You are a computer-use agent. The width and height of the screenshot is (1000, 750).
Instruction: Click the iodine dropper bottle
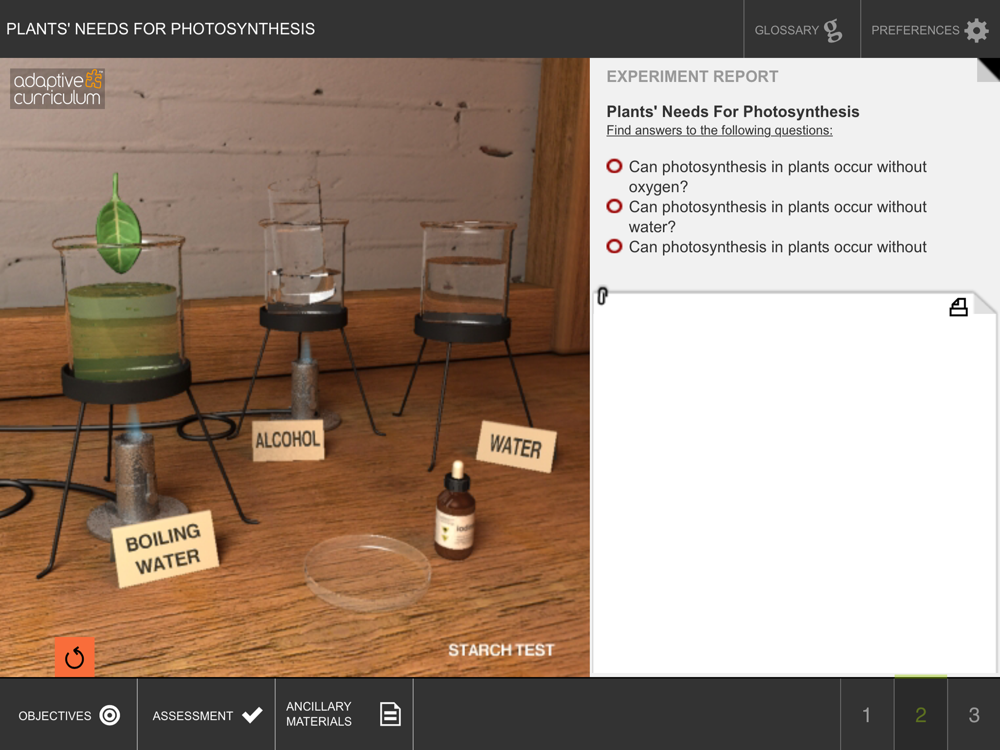click(455, 512)
